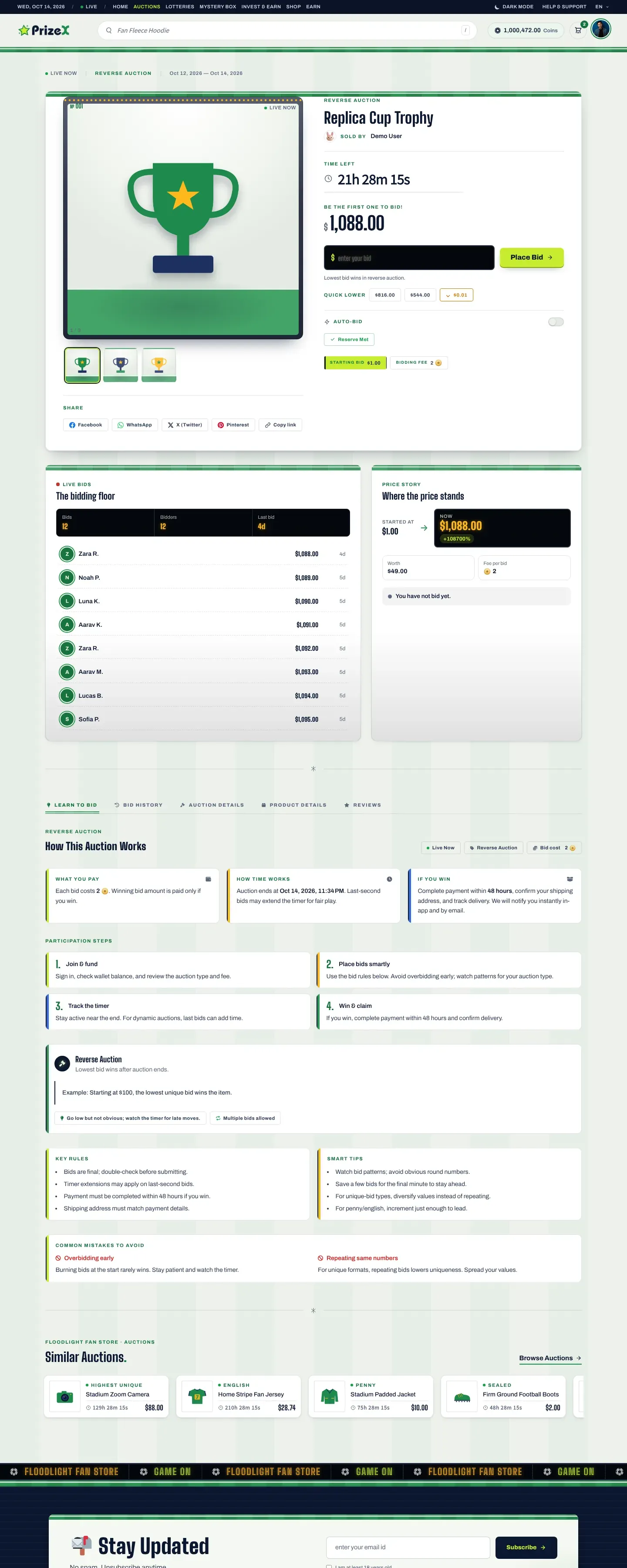Click the Subscribe button
The image size is (627, 1568).
click(x=526, y=1547)
